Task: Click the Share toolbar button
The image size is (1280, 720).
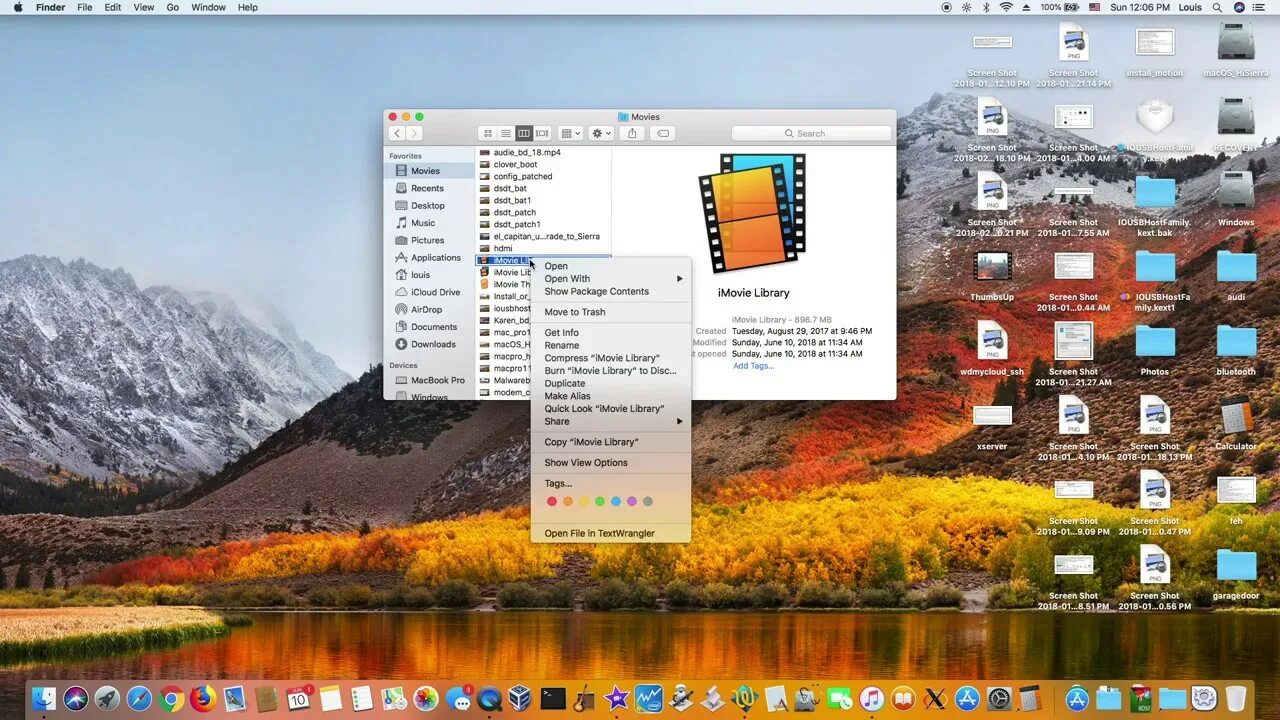Action: 632,133
